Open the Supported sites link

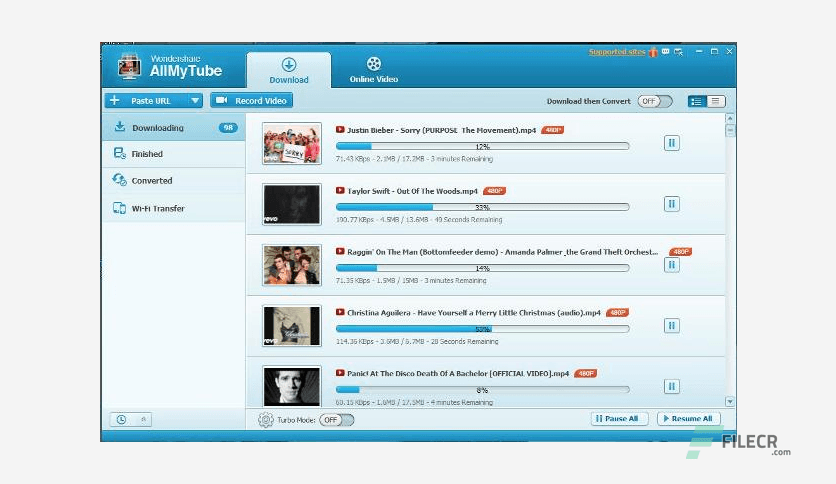pos(617,52)
